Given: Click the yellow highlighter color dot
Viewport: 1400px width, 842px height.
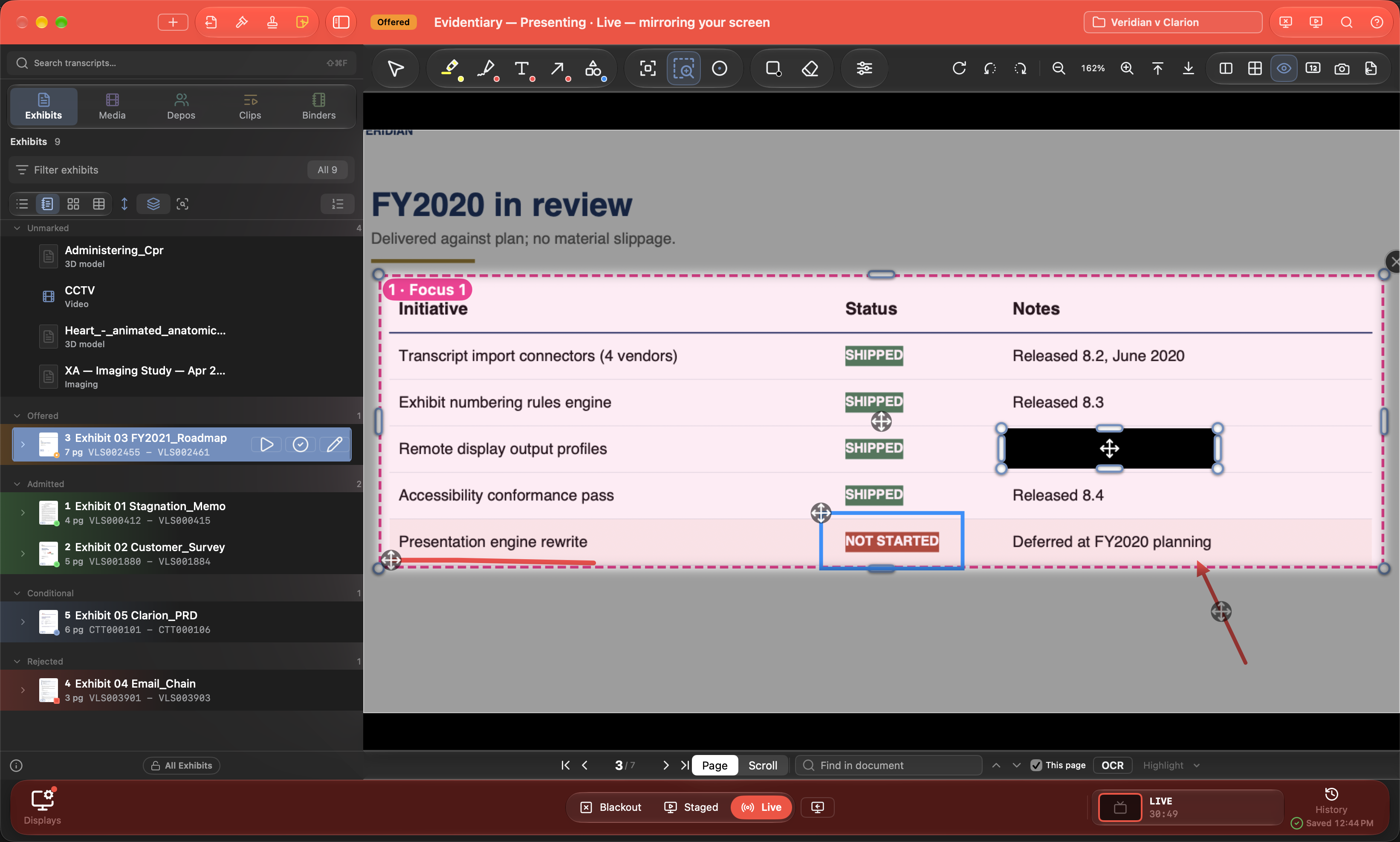Looking at the screenshot, I should pyautogui.click(x=461, y=79).
